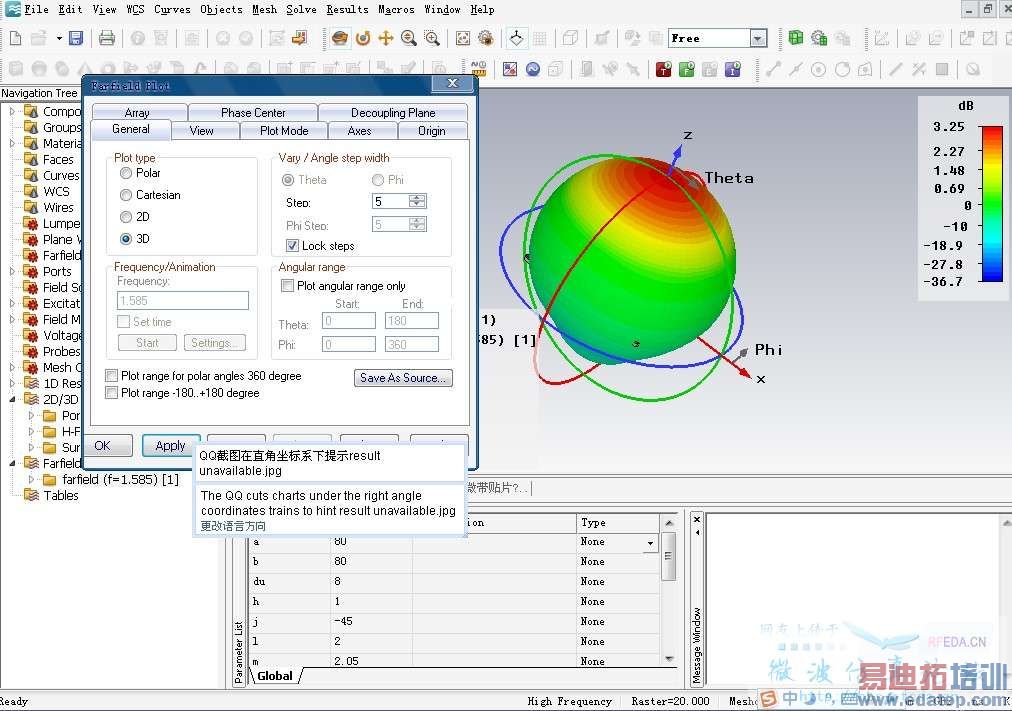Image resolution: width=1012 pixels, height=711 pixels.
Task: Click the Print icon
Action: pyautogui.click(x=106, y=38)
